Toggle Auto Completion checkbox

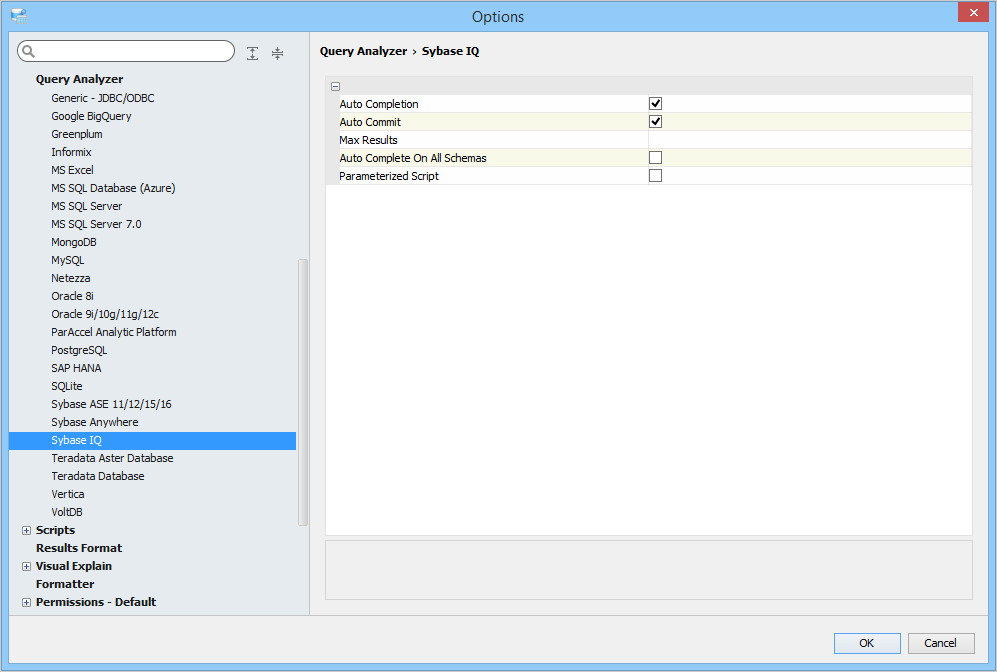coord(655,104)
